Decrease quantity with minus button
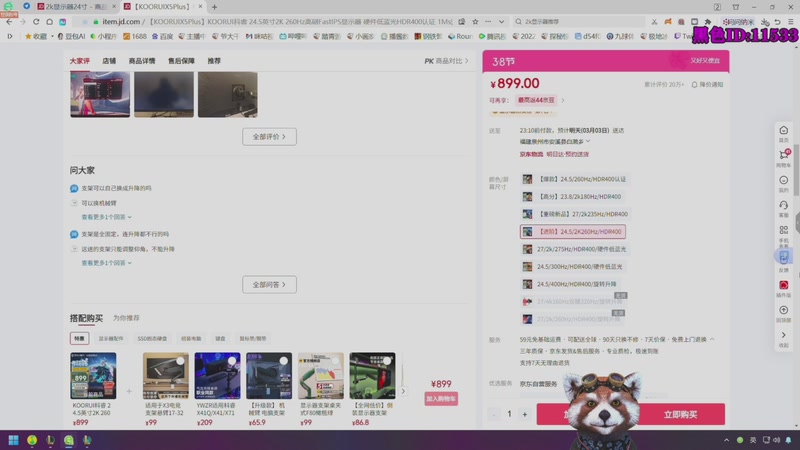 coord(493,415)
